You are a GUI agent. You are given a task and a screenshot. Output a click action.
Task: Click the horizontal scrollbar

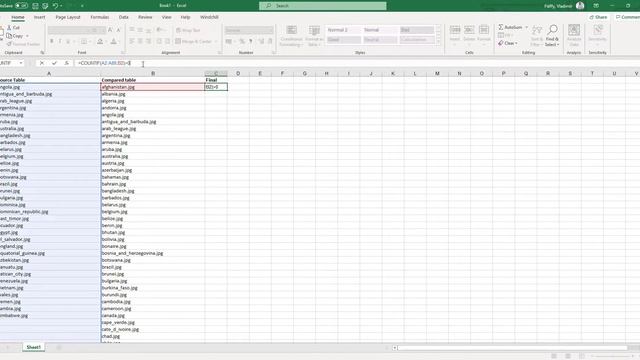(512, 348)
